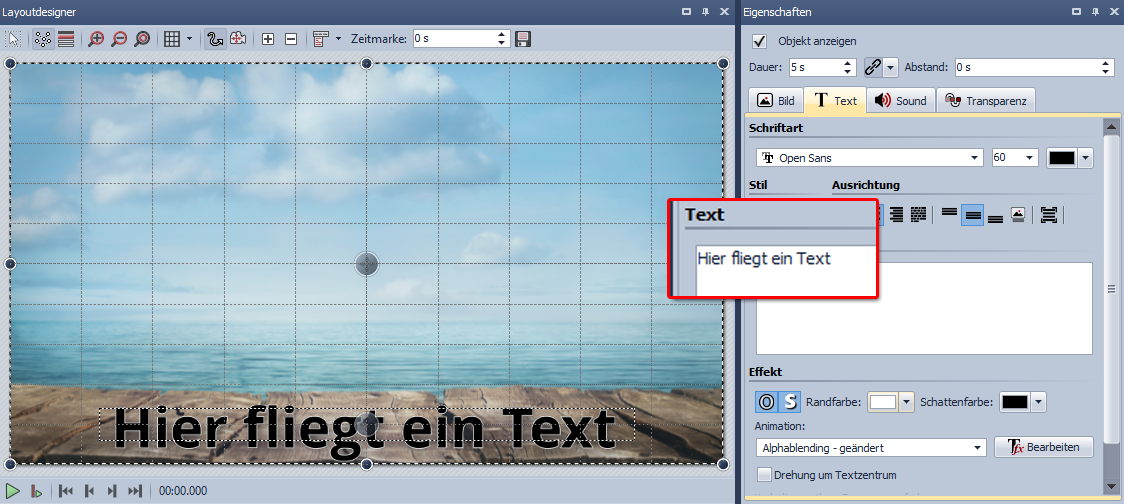This screenshot has width=1124, height=504.
Task: Click the white Randfarbe color swatch
Action: click(882, 402)
